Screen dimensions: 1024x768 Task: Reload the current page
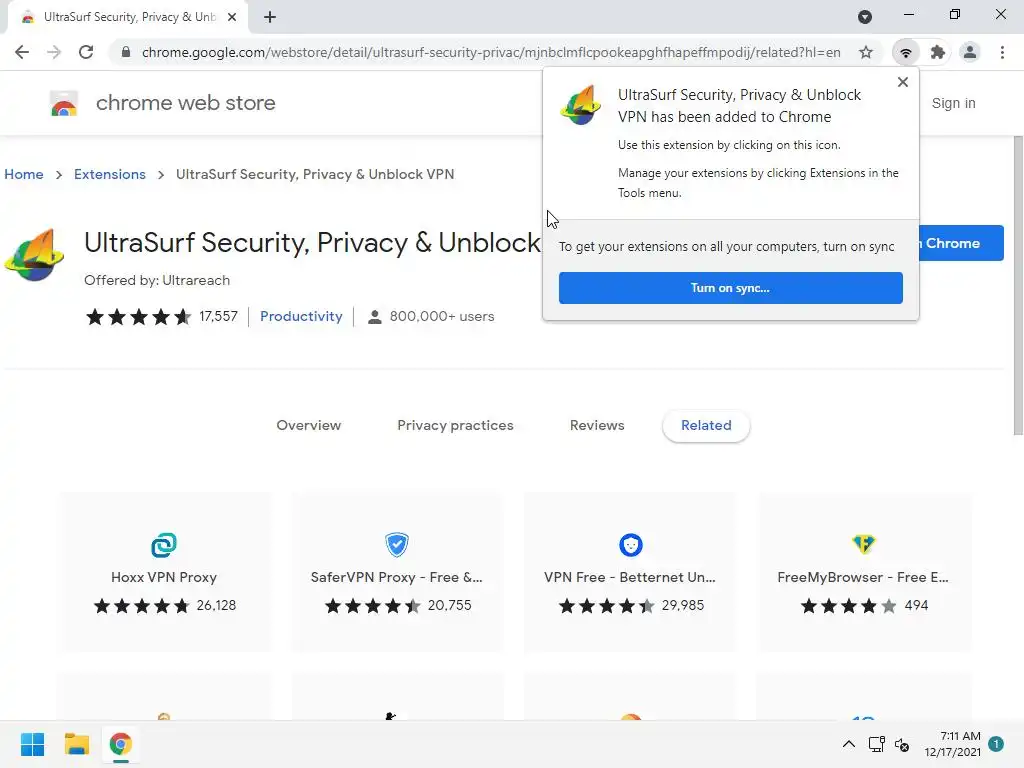point(86,52)
